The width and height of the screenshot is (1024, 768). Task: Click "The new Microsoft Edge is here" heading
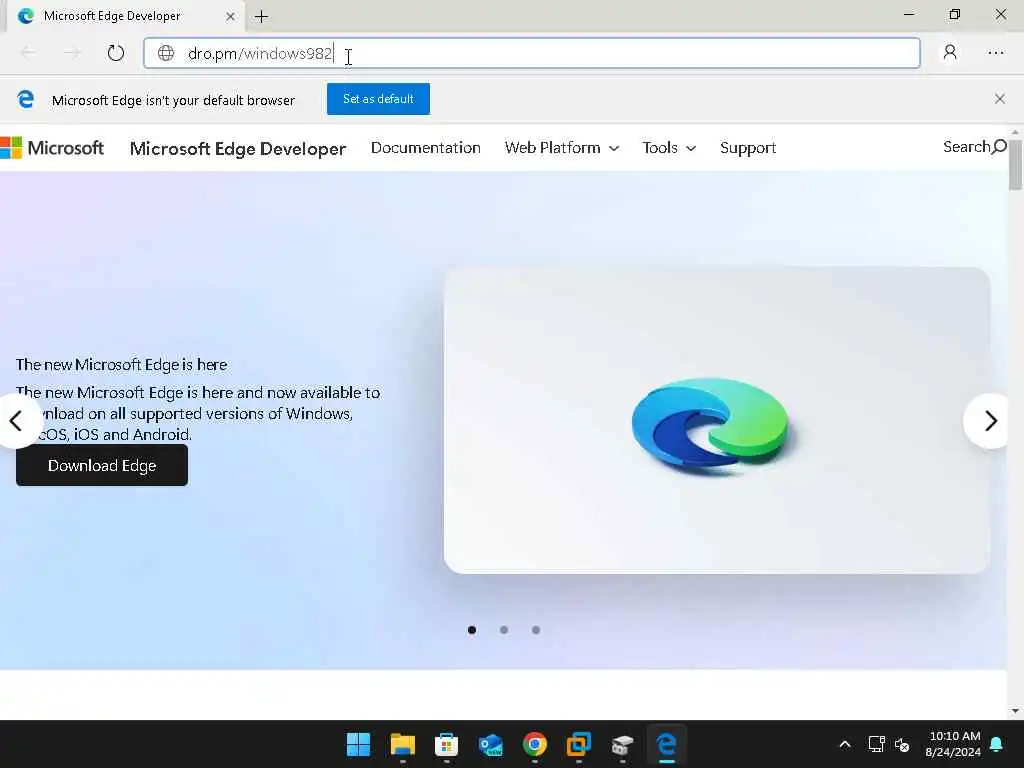pyautogui.click(x=121, y=364)
